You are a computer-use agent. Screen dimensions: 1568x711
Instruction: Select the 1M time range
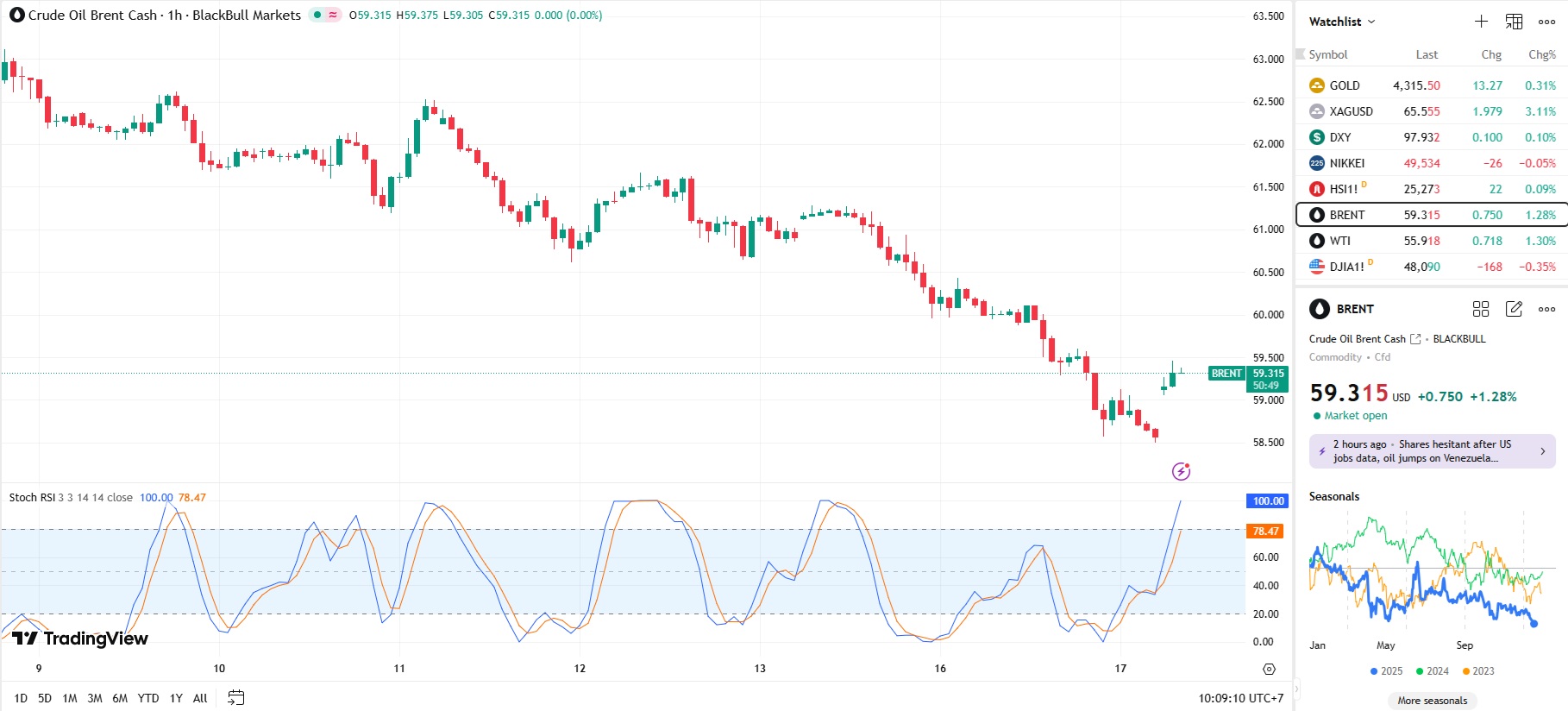tap(70, 698)
